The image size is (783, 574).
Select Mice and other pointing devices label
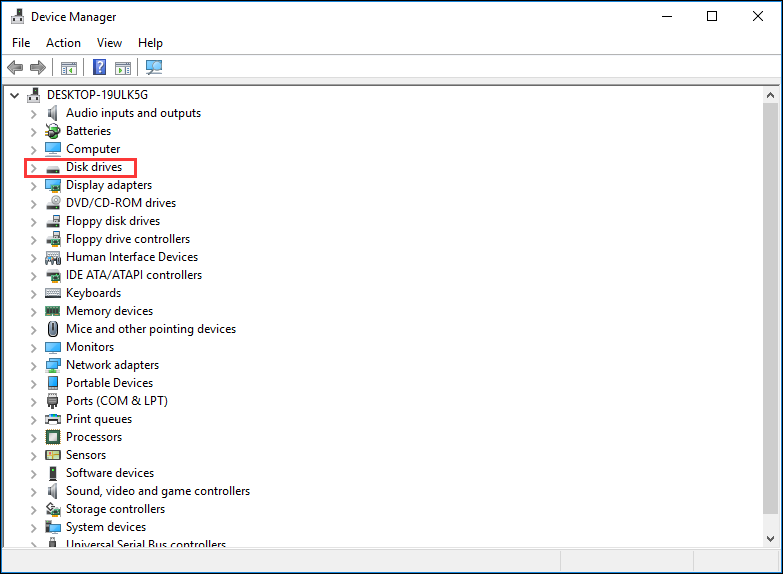point(151,329)
